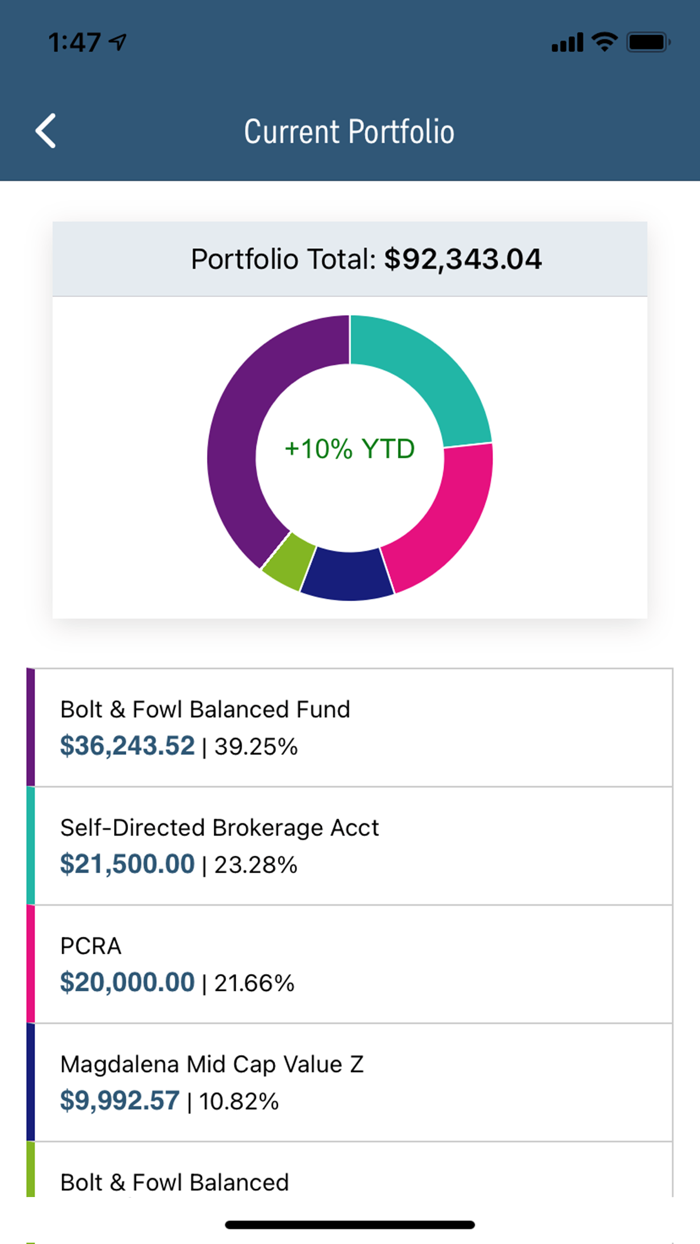Open the PCRA holding row

pos(350,964)
